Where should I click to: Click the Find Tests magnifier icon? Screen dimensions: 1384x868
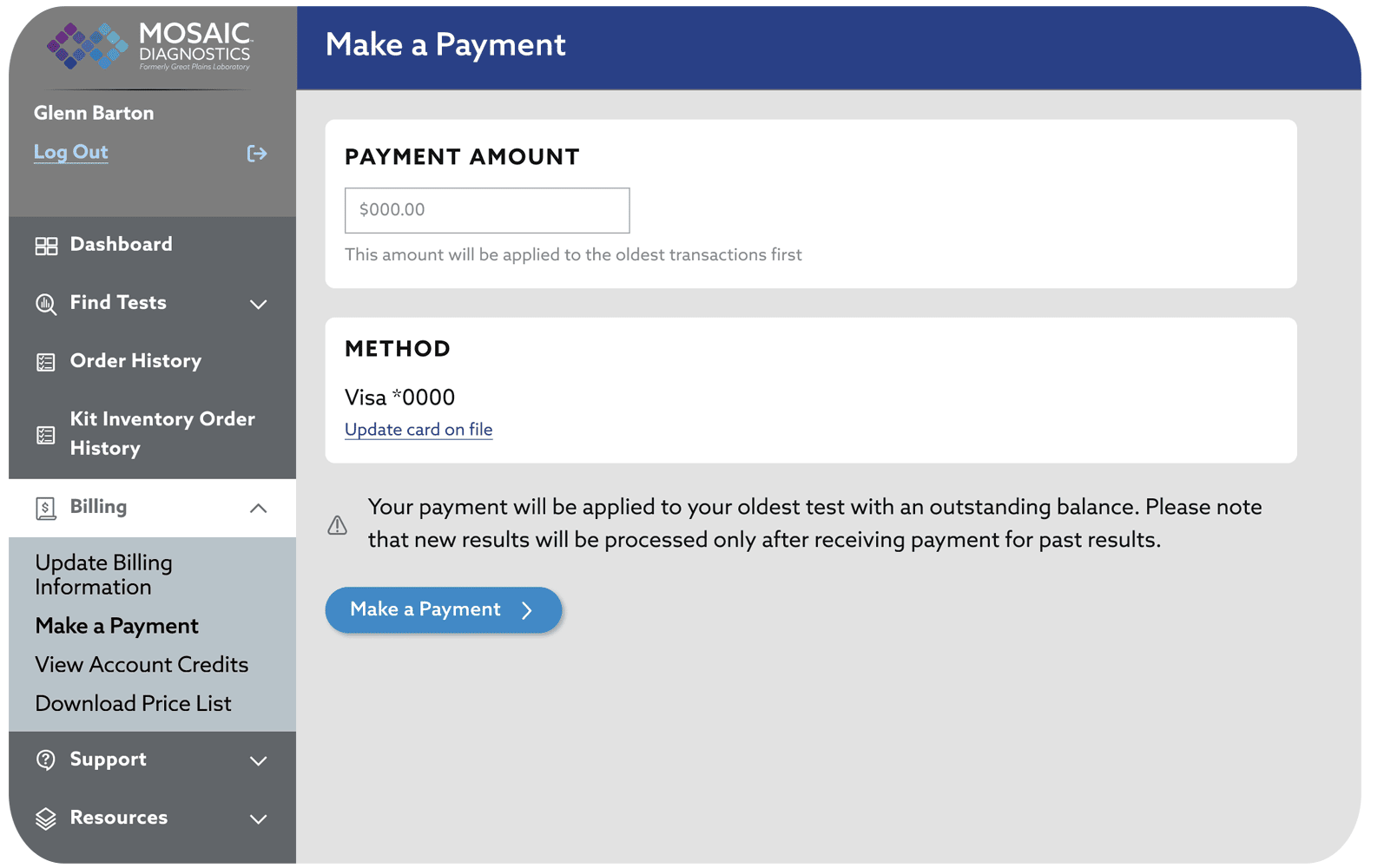pyautogui.click(x=46, y=304)
